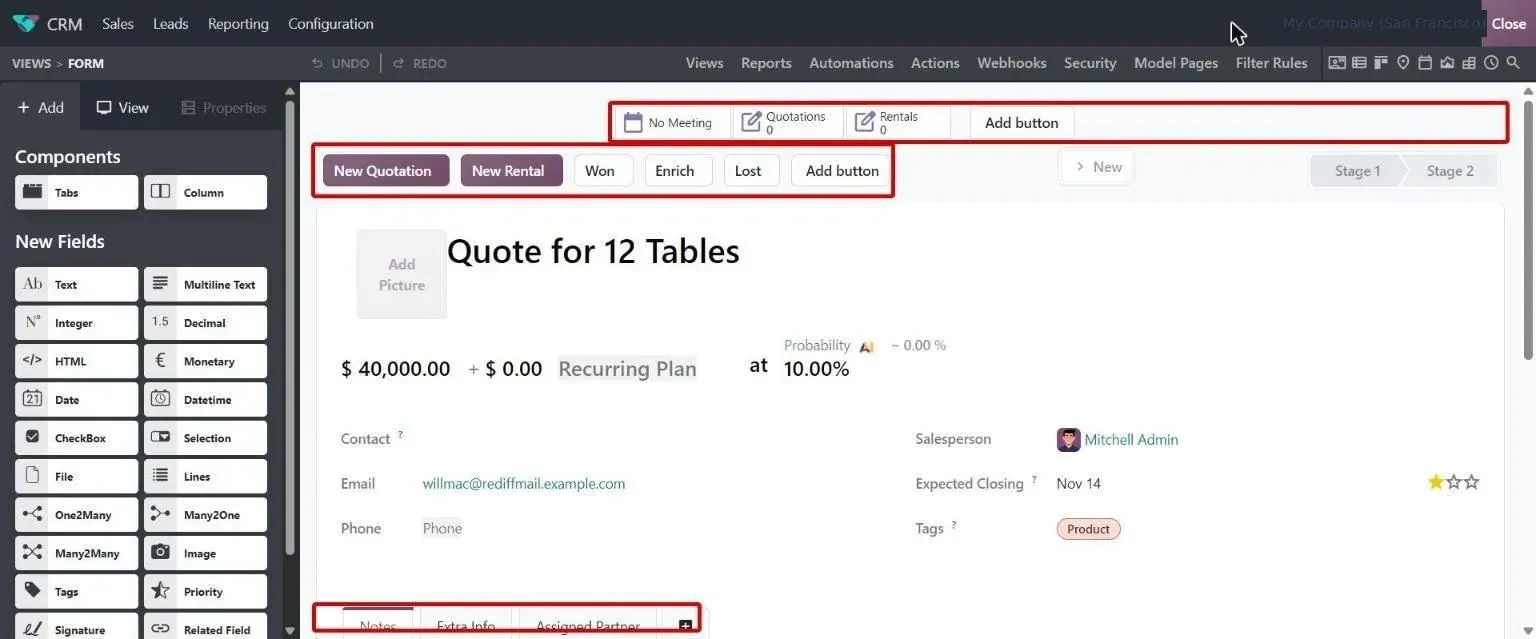This screenshot has width=1536, height=639.
Task: Click the CRM app logo icon
Action: [x=25, y=23]
